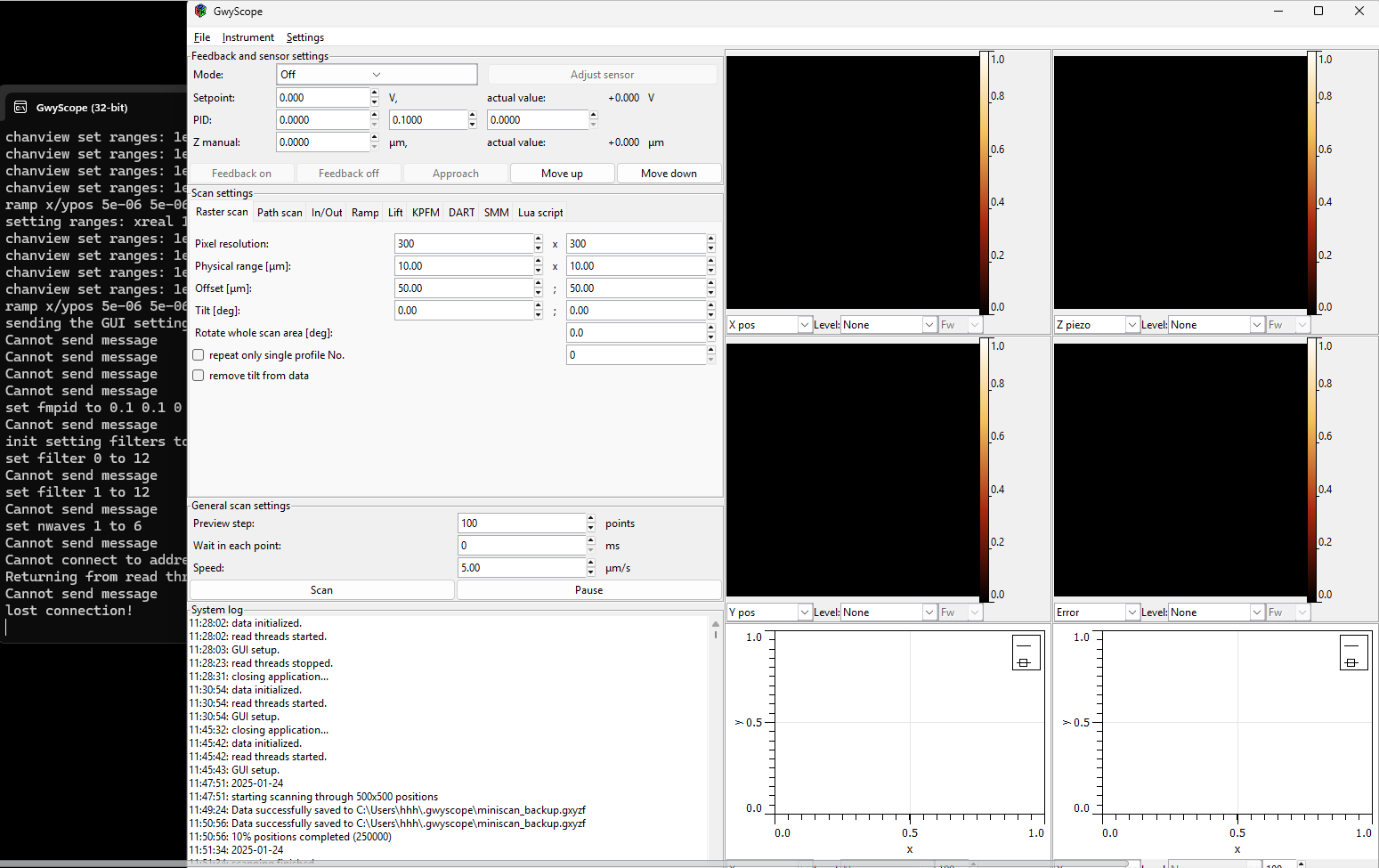Switch to the Path scan tab
1379x868 pixels.
[280, 213]
